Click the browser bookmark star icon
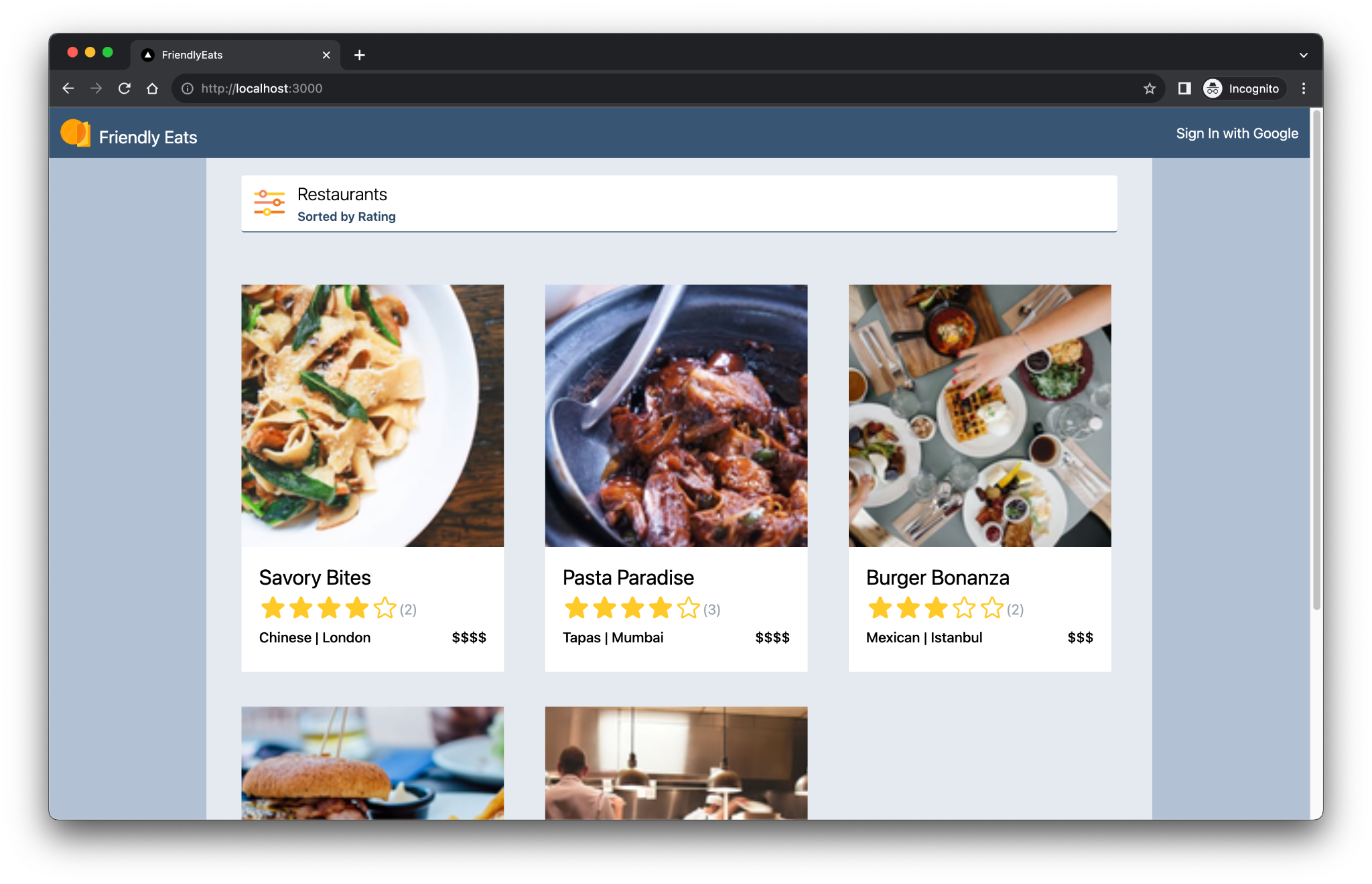This screenshot has height=884, width=1372. point(1149,88)
